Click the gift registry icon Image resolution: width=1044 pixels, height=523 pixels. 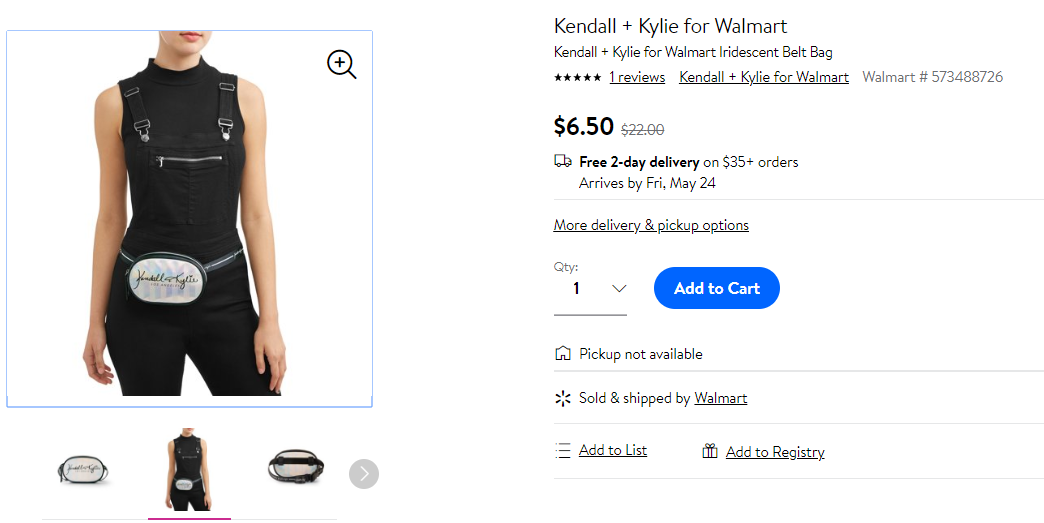710,451
